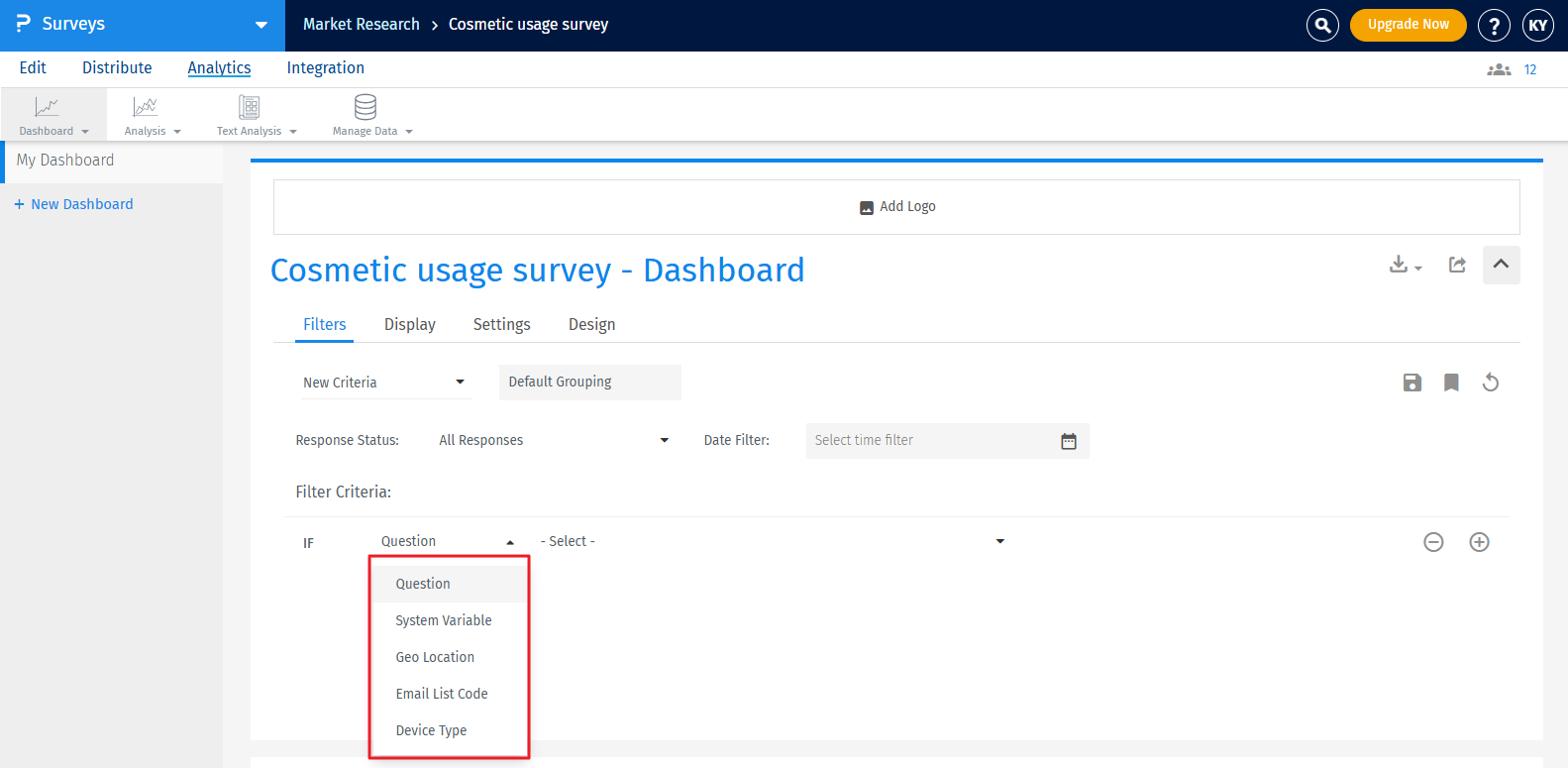Click the bookmark filter icon
This screenshot has width=1568, height=768.
click(x=1451, y=383)
